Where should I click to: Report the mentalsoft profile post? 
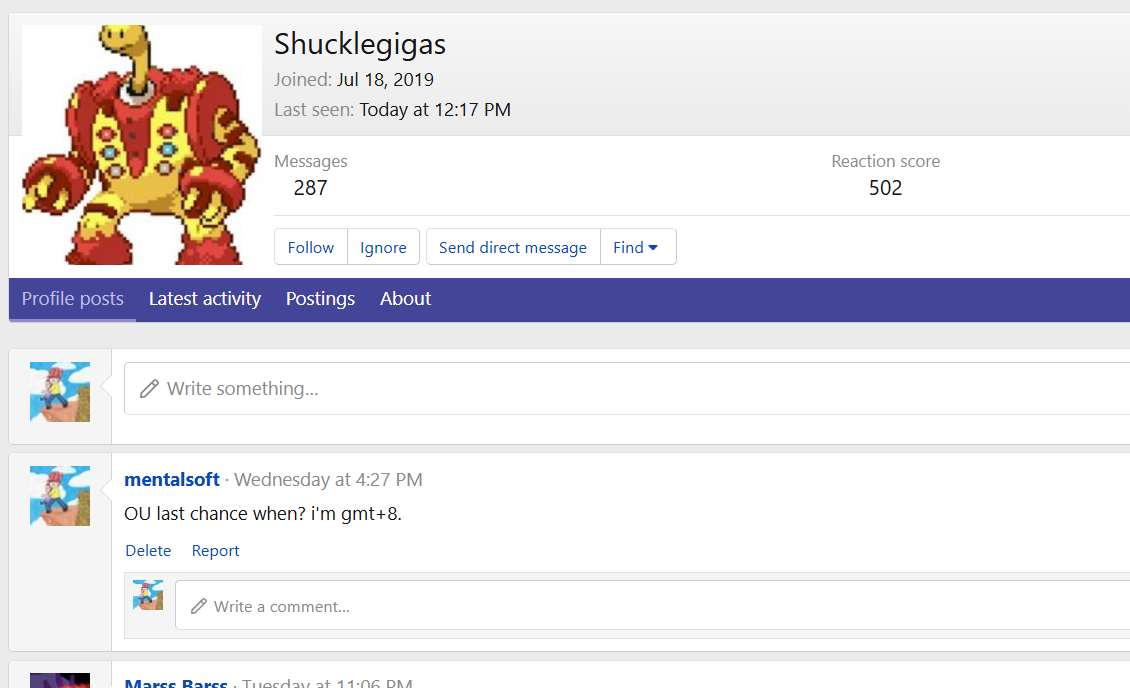click(215, 551)
